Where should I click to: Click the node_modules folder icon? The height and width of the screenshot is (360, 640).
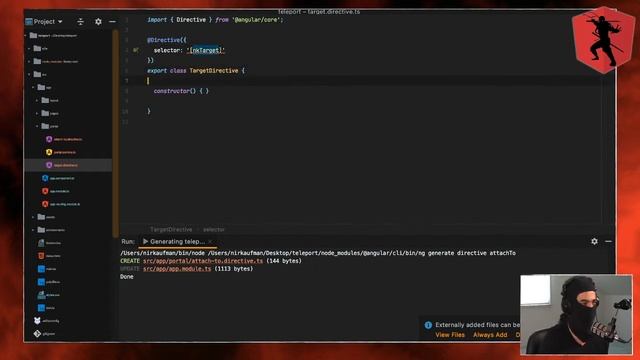(x=37, y=62)
